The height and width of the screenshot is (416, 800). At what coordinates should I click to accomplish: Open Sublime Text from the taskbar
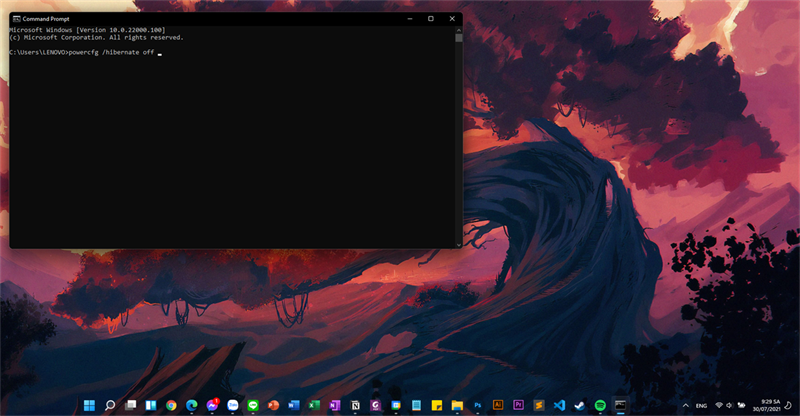(539, 405)
